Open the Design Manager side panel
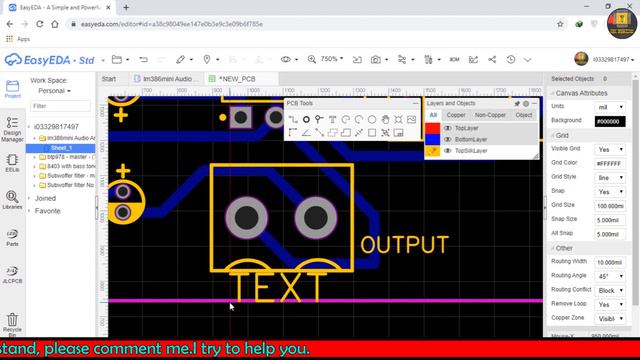Viewport: 640px width, 360px height. point(12,129)
